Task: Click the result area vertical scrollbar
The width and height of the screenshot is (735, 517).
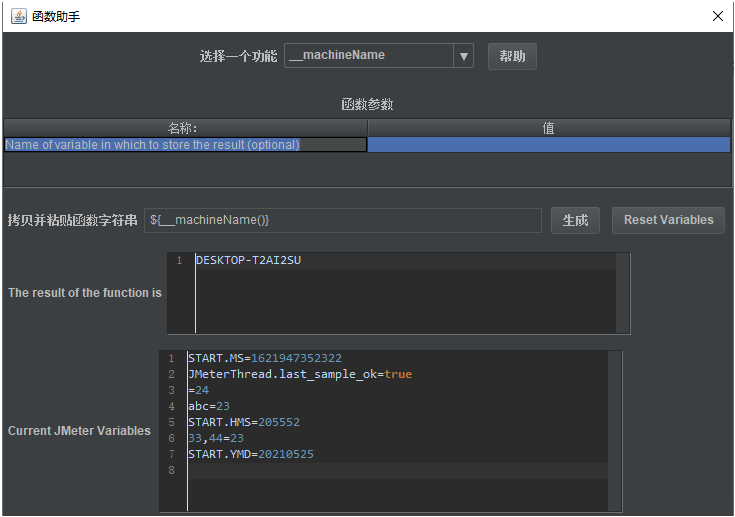Action: click(622, 293)
